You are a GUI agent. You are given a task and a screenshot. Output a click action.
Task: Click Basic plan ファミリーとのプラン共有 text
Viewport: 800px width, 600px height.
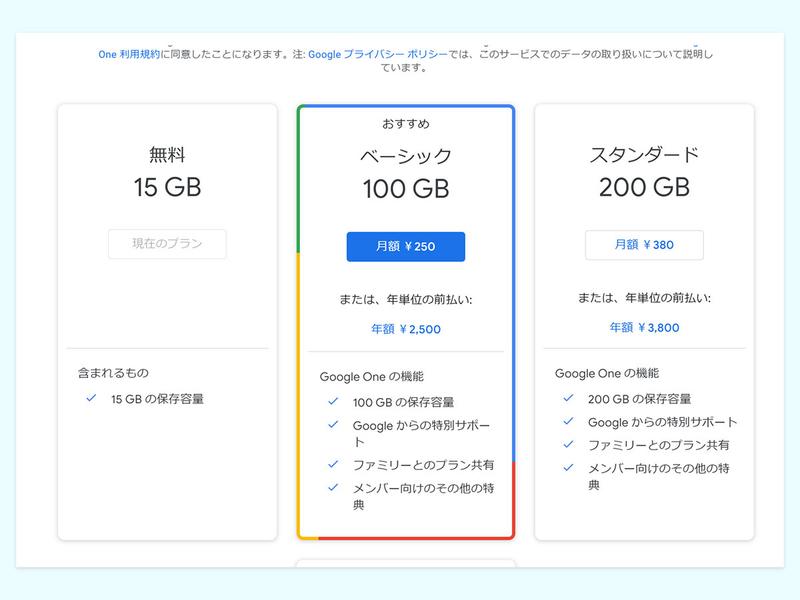pyautogui.click(x=423, y=465)
